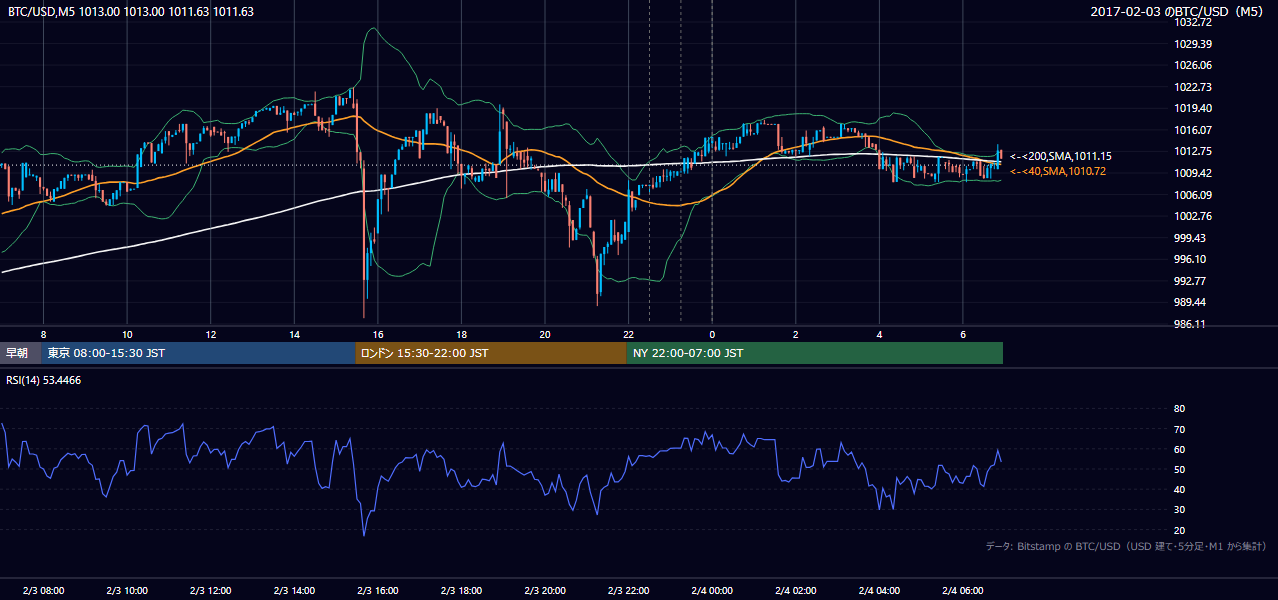Click RSI axis level 80
Viewport: 1278px width, 600px height.
[1179, 409]
